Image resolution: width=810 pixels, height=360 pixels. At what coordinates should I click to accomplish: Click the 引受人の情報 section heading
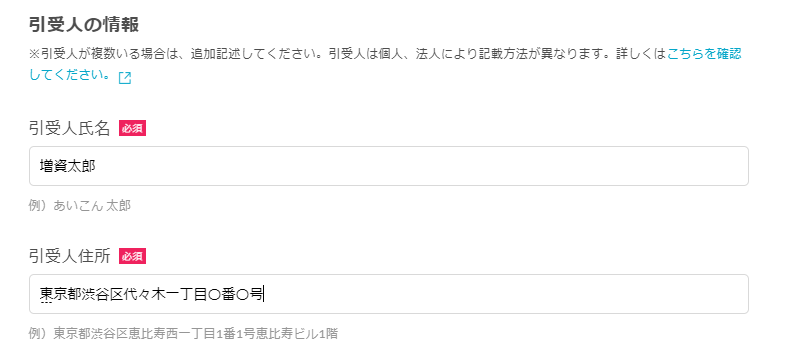coord(84,24)
